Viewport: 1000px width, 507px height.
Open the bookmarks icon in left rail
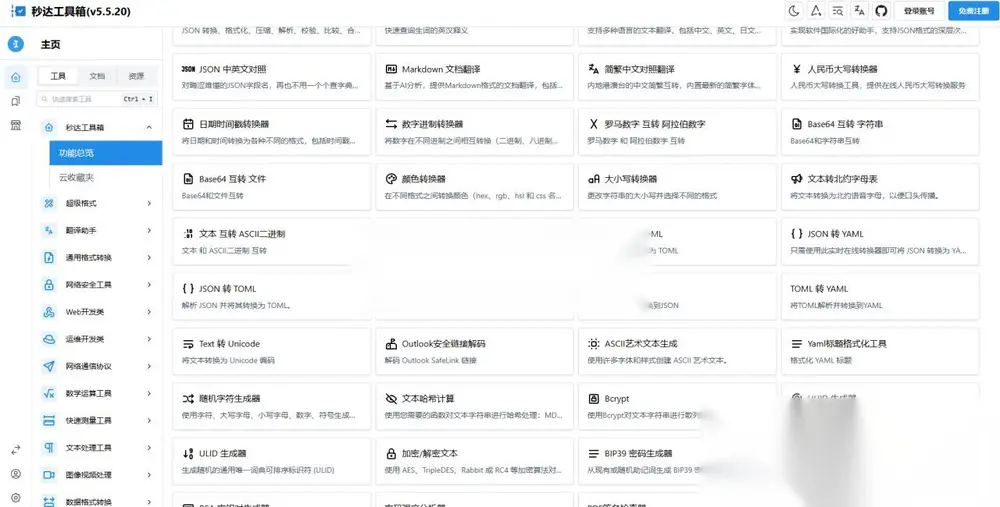coord(16,101)
